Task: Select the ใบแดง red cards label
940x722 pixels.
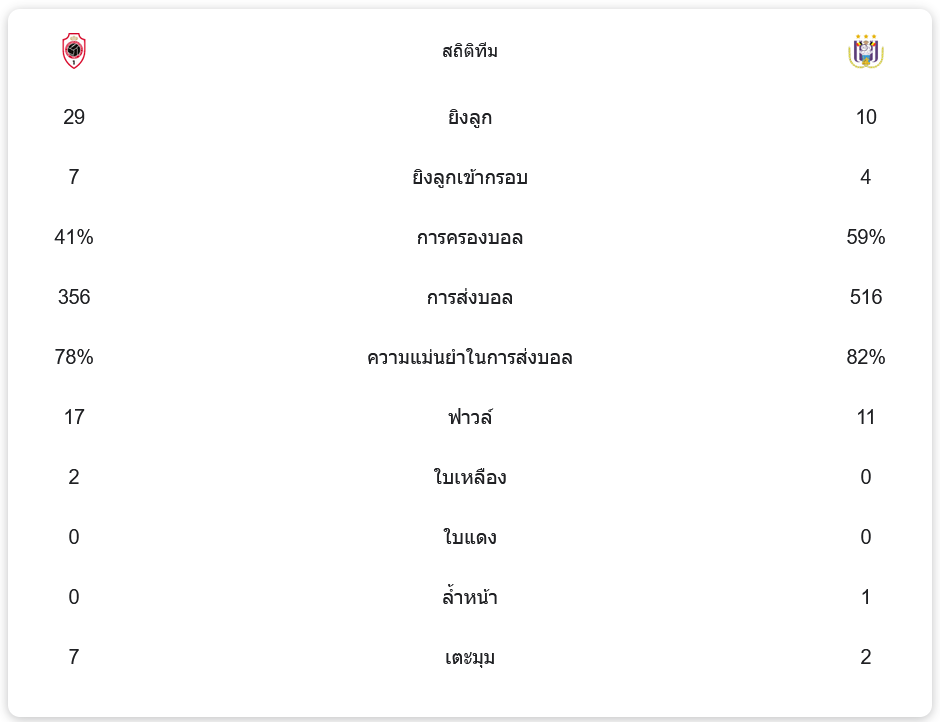Action: (470, 538)
